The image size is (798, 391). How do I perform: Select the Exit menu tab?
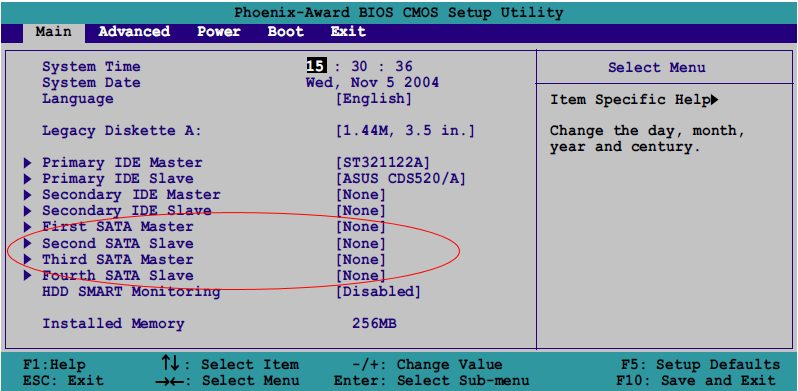pos(348,32)
